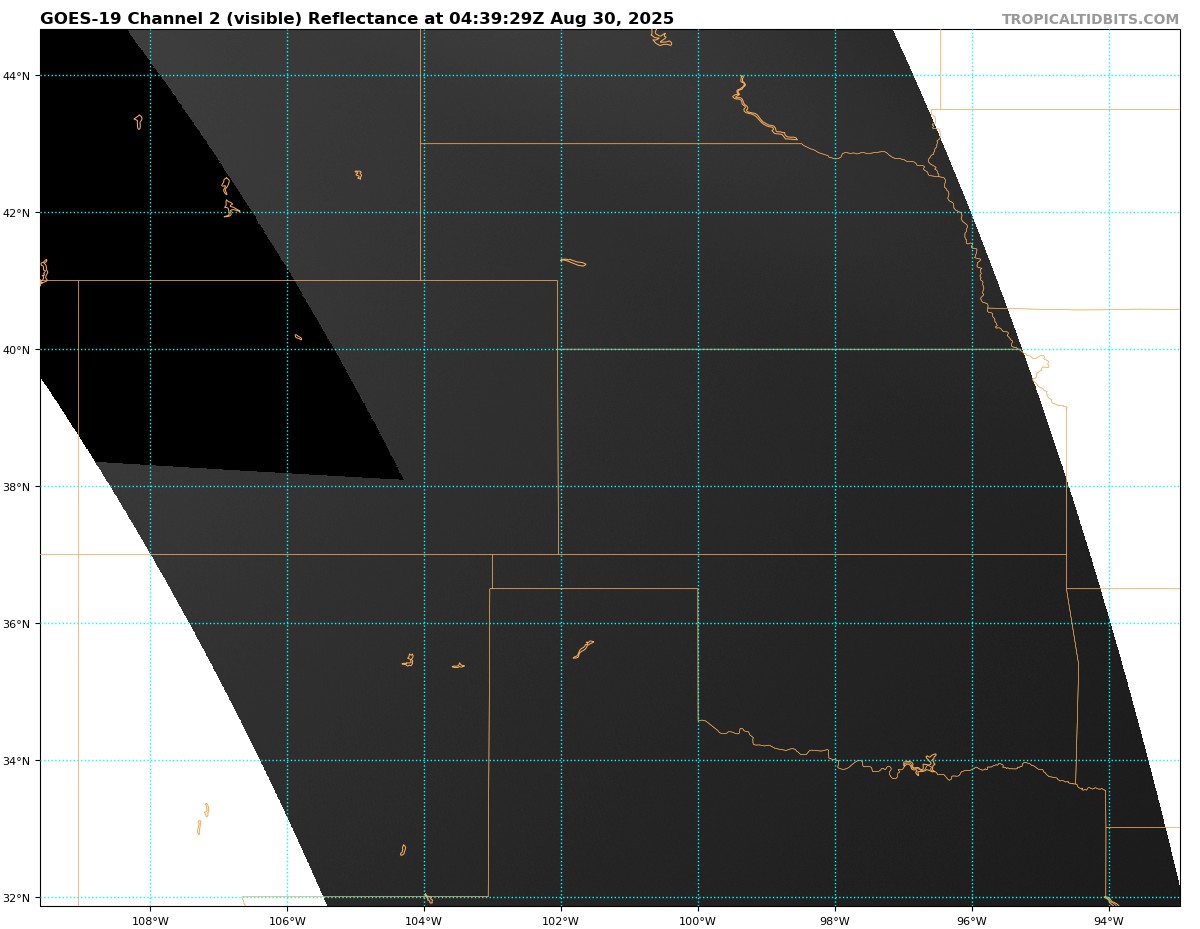Click the TROPICALTIDBITS.COM label

click(1090, 20)
